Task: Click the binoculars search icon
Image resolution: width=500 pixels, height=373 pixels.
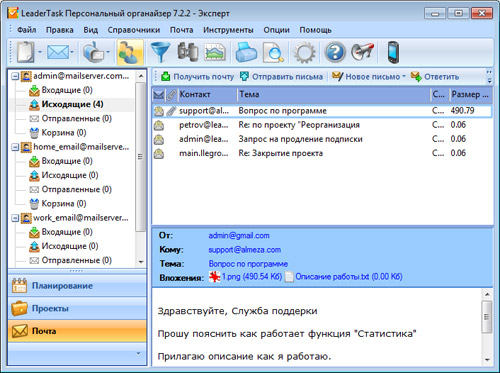Action: point(188,52)
